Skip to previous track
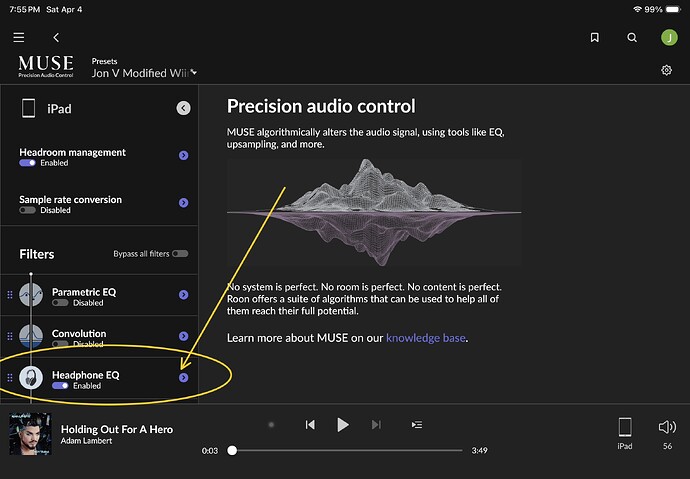Viewport: 690px width, 479px height. [310, 424]
